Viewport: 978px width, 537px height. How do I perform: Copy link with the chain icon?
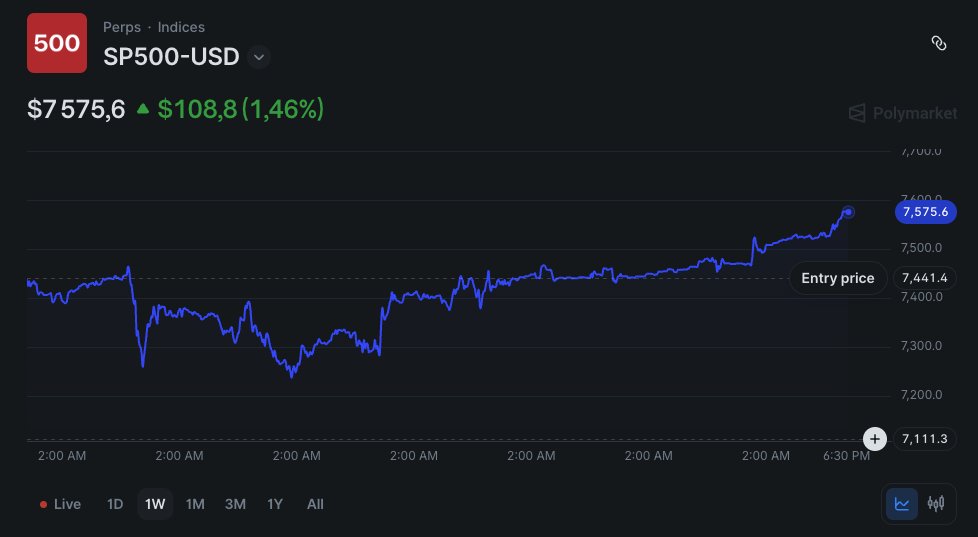tap(939, 43)
